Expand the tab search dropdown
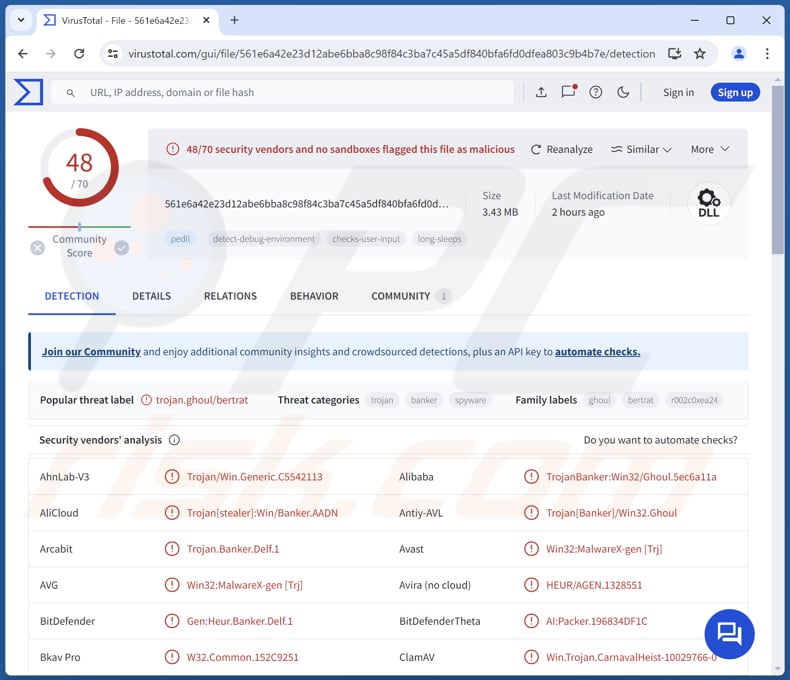Viewport: 790px width, 680px height. click(21, 20)
